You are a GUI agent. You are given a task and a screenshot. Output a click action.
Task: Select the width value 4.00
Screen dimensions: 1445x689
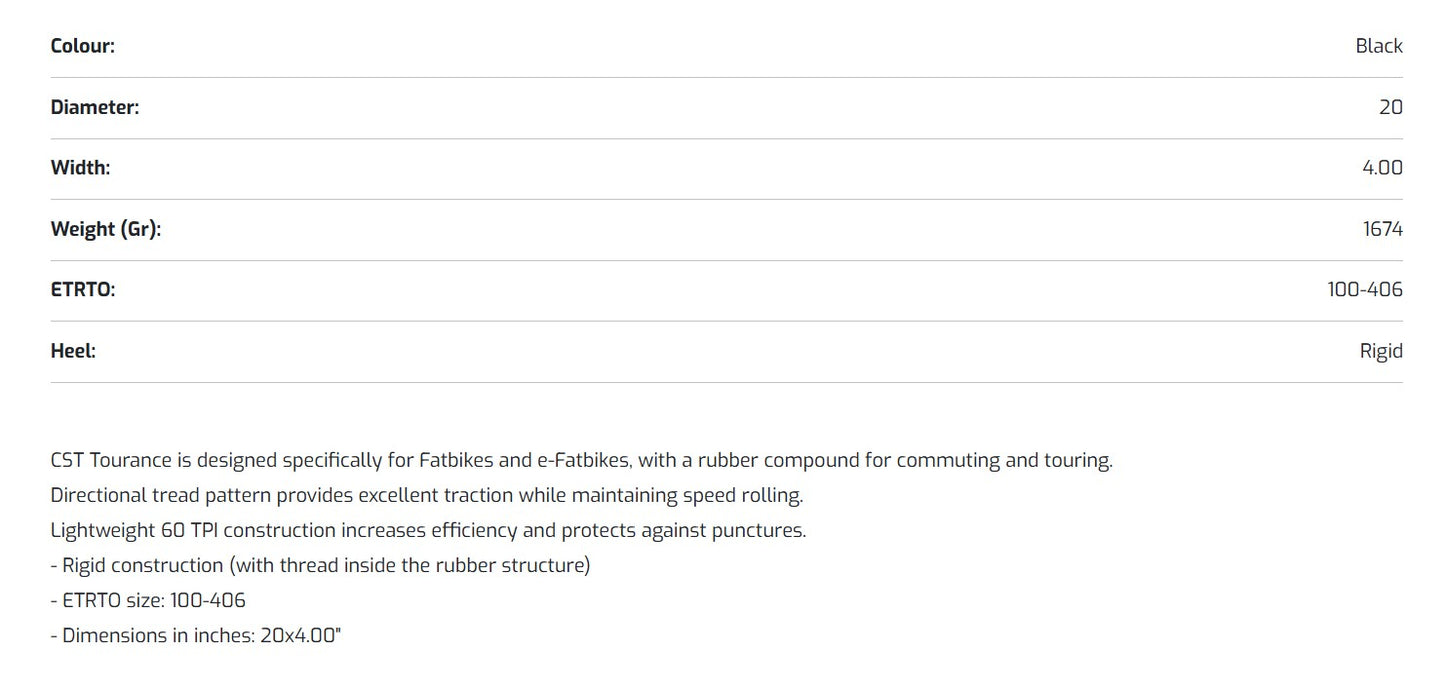(1382, 168)
